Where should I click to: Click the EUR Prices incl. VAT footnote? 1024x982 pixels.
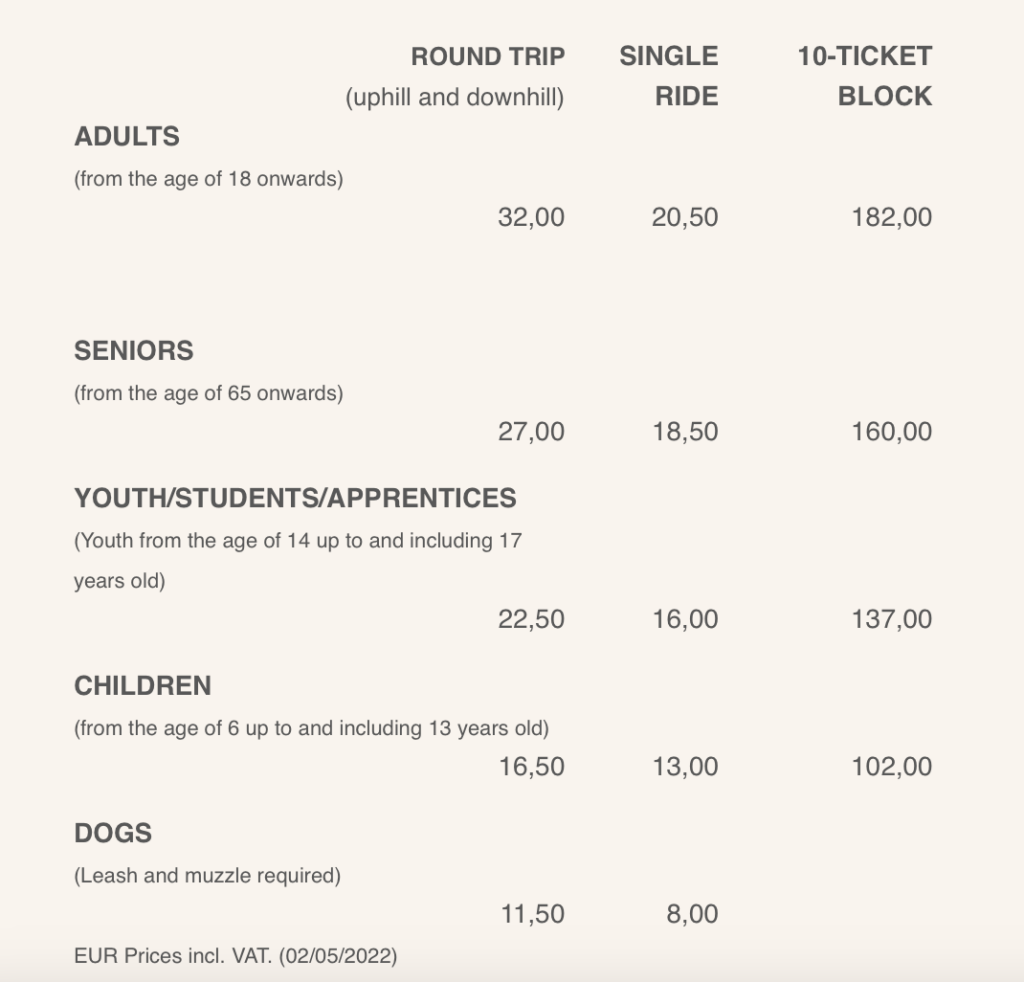(x=235, y=956)
